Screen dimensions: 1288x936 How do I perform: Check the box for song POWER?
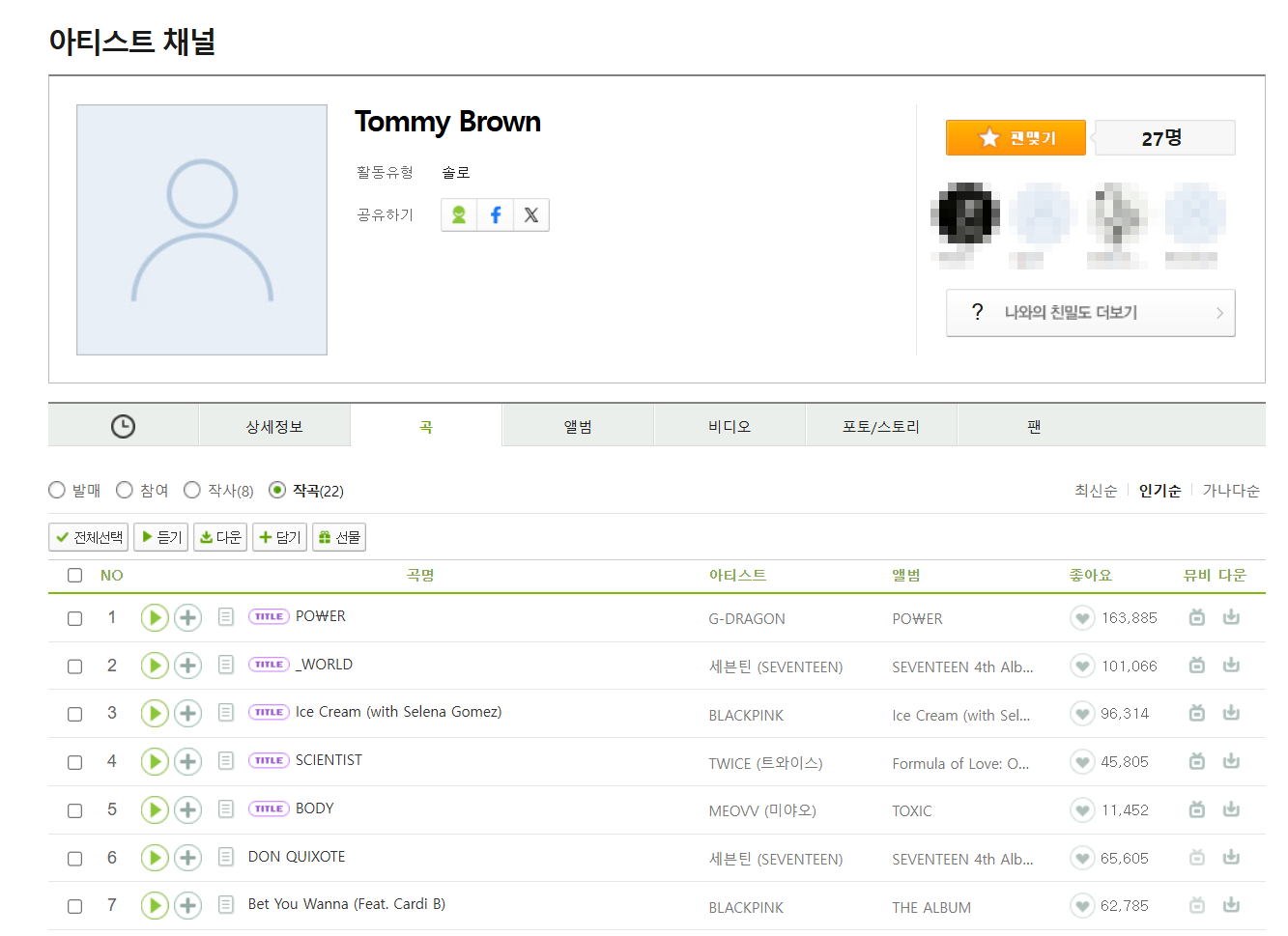[74, 618]
